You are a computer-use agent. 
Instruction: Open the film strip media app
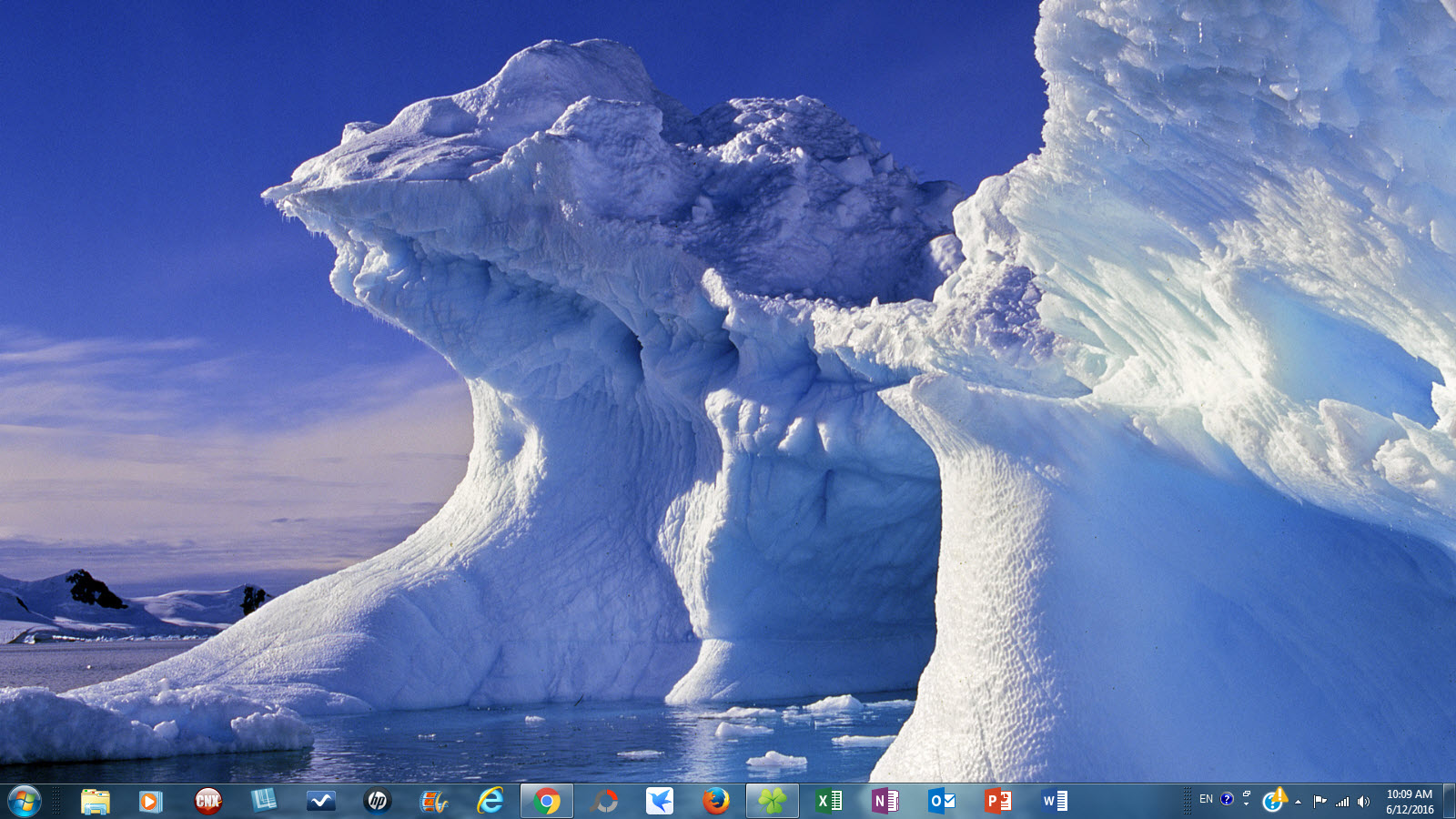[x=434, y=801]
